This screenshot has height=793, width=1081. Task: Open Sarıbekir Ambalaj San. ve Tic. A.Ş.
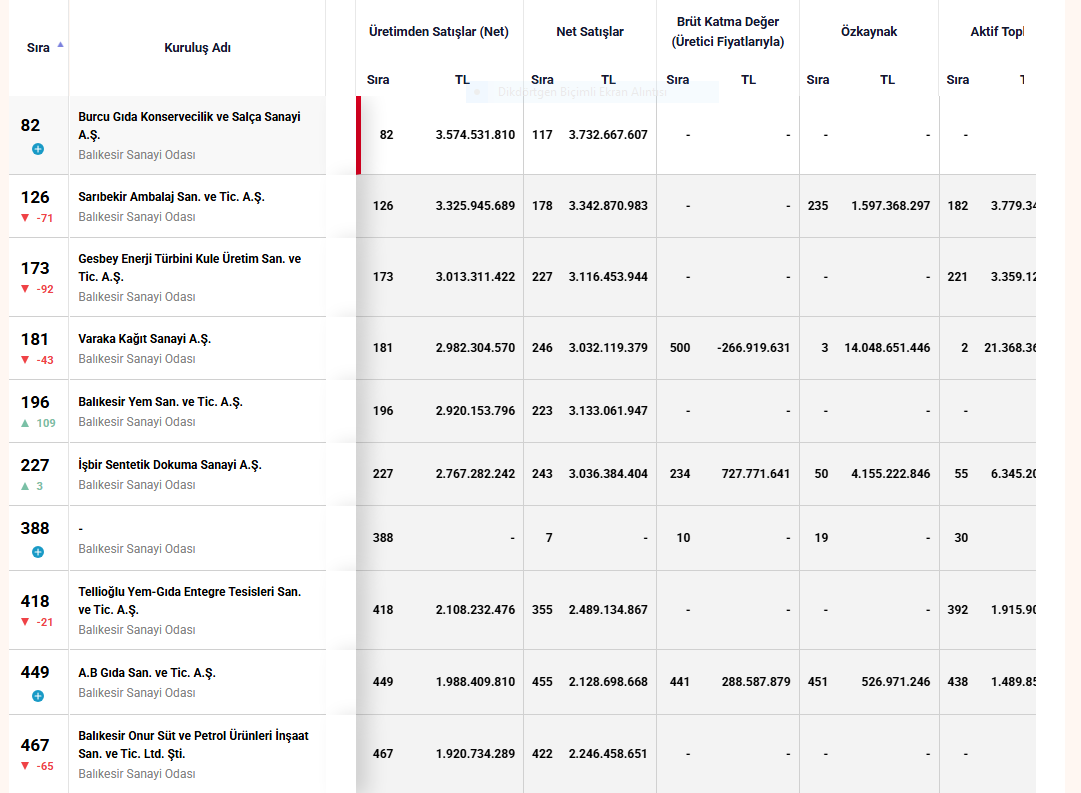(172, 197)
